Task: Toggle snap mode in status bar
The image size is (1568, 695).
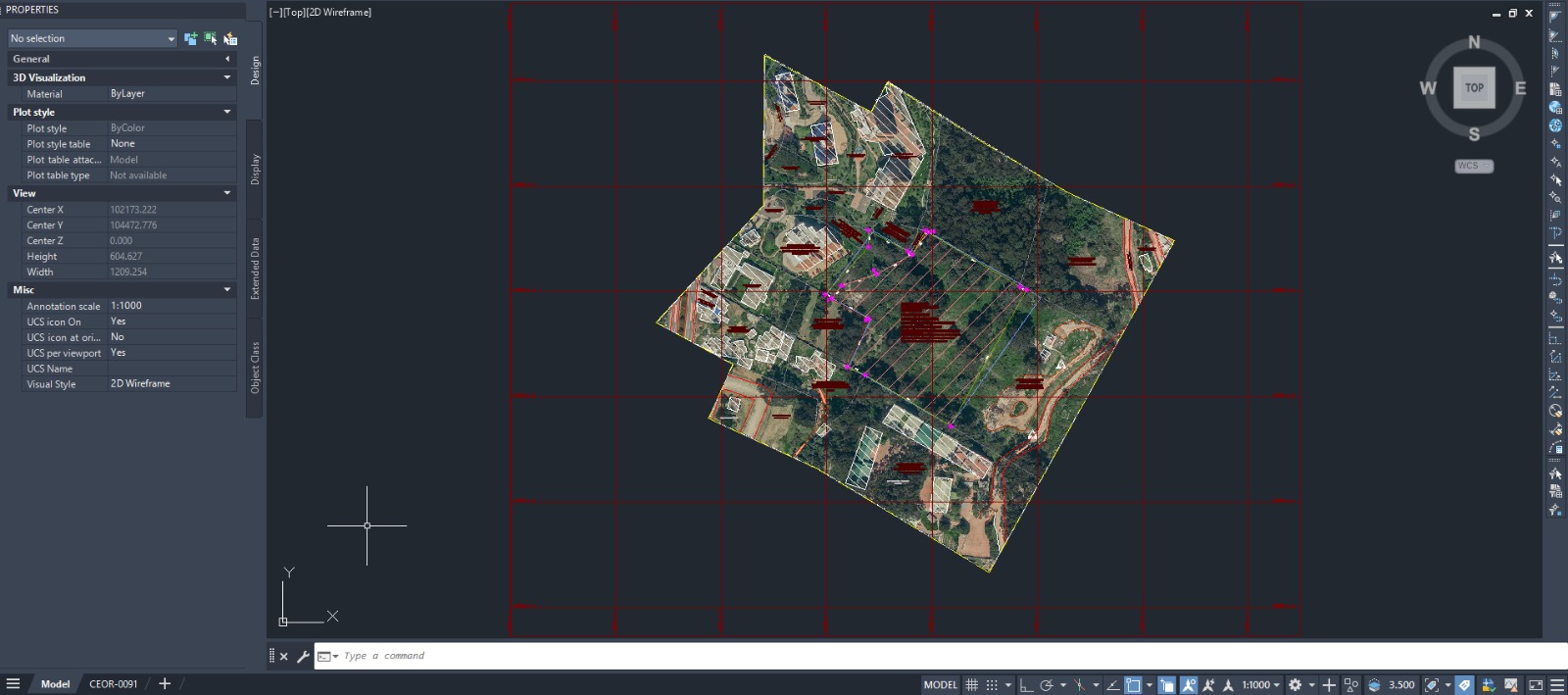Action: 992,685
